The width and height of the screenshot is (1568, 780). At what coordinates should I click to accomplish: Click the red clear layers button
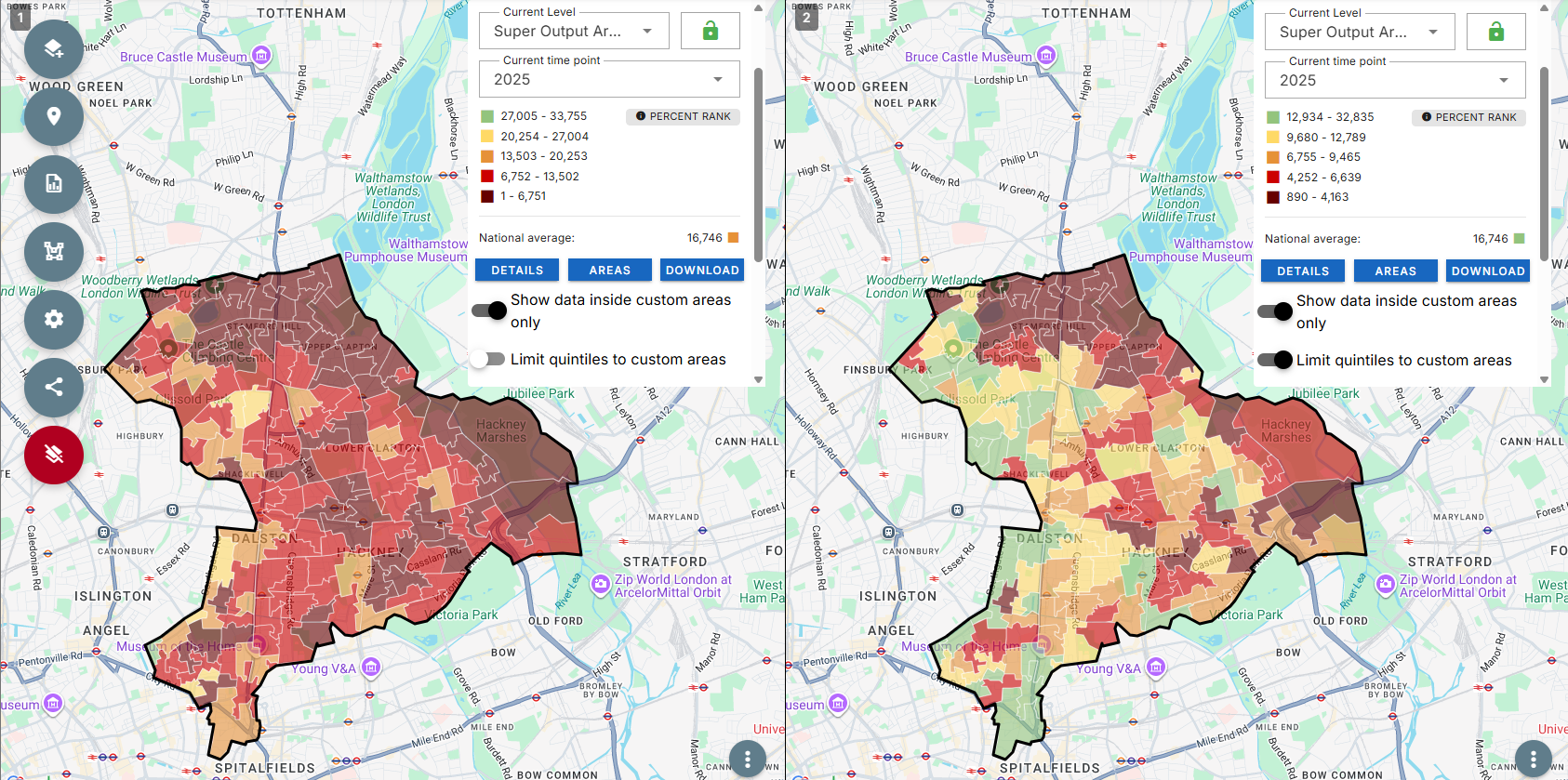54,455
